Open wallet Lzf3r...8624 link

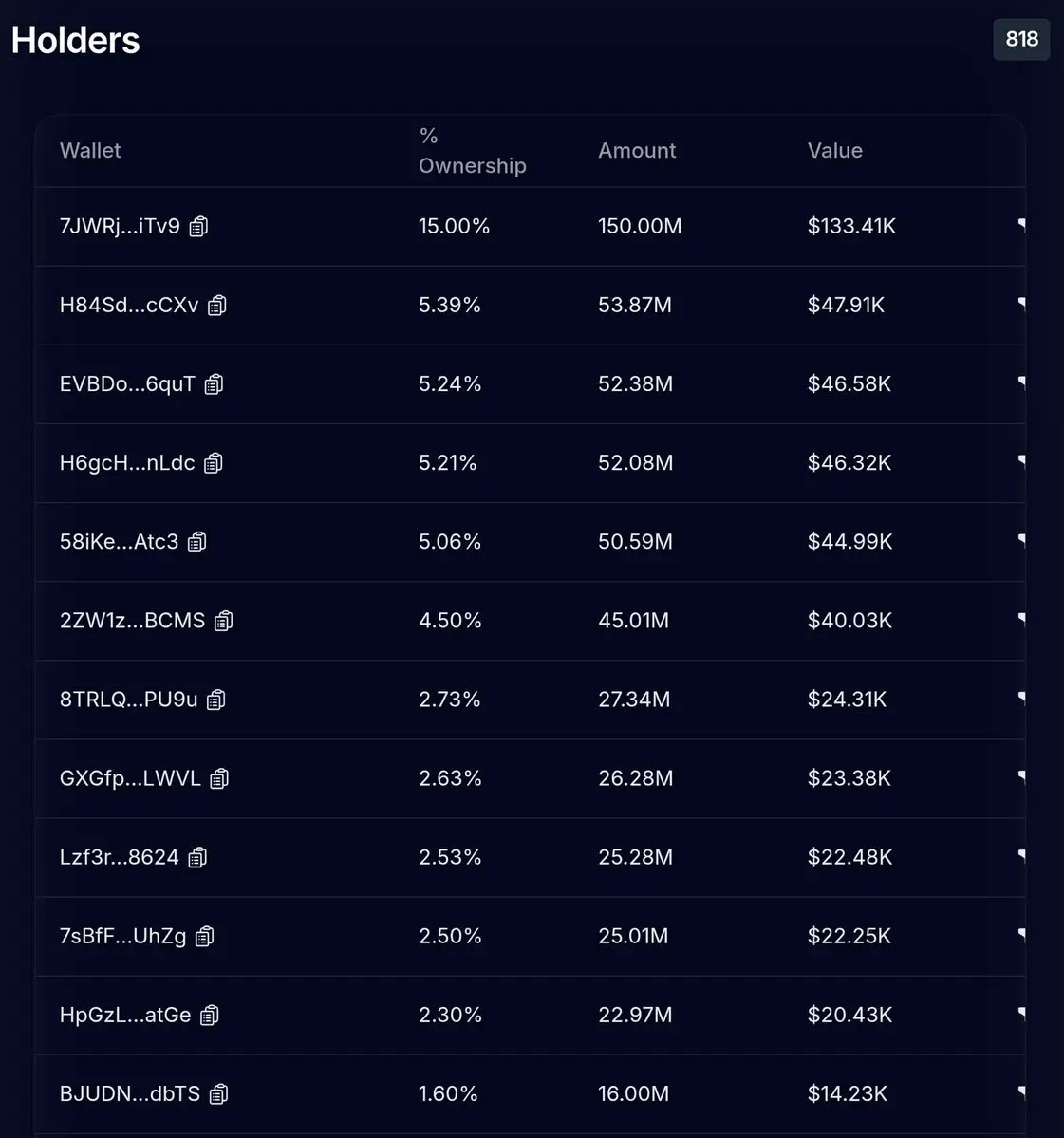tap(119, 857)
